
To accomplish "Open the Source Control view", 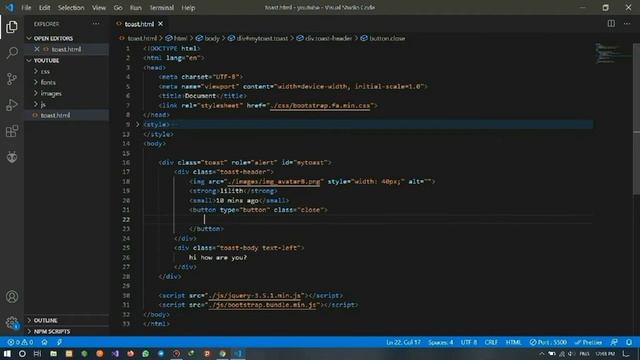I will click(12, 79).
